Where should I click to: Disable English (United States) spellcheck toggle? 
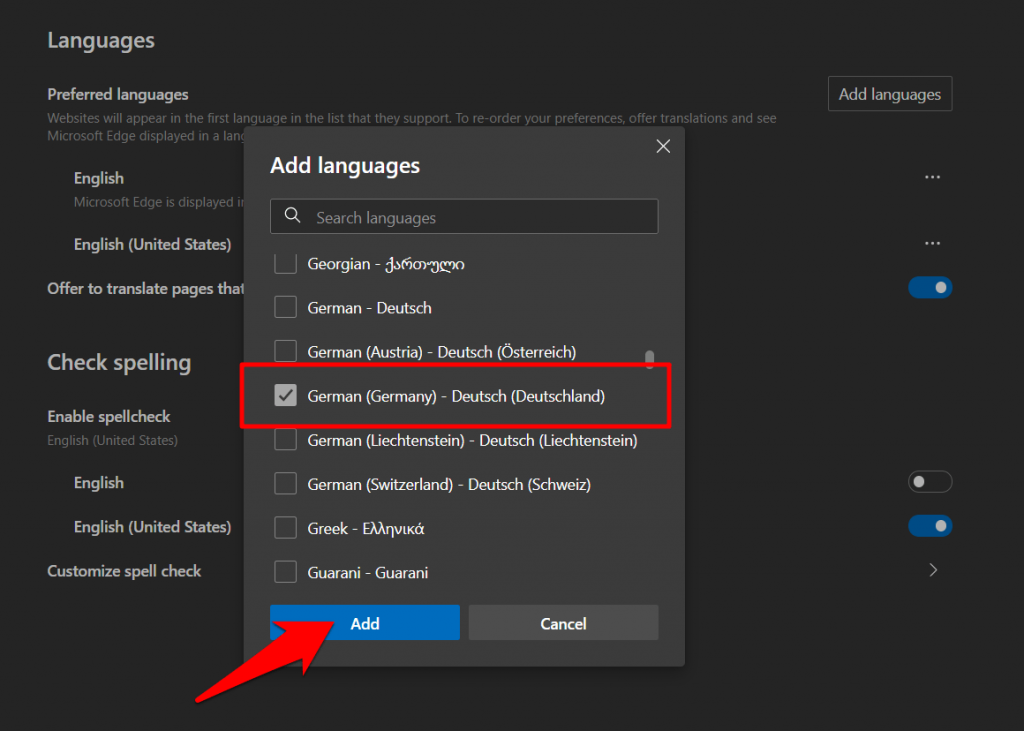coord(930,525)
